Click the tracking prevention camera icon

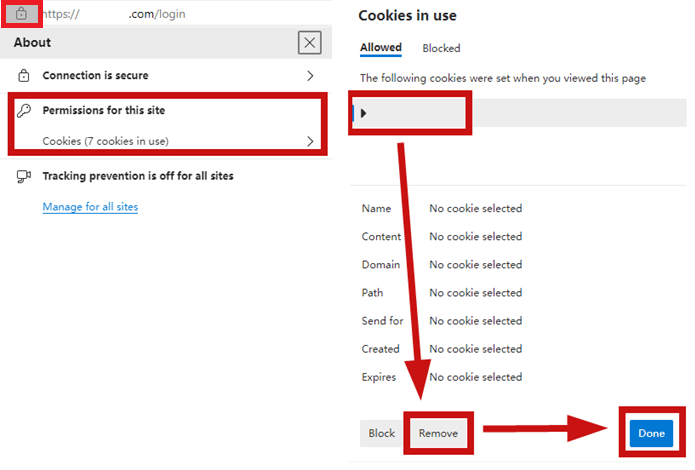23,176
